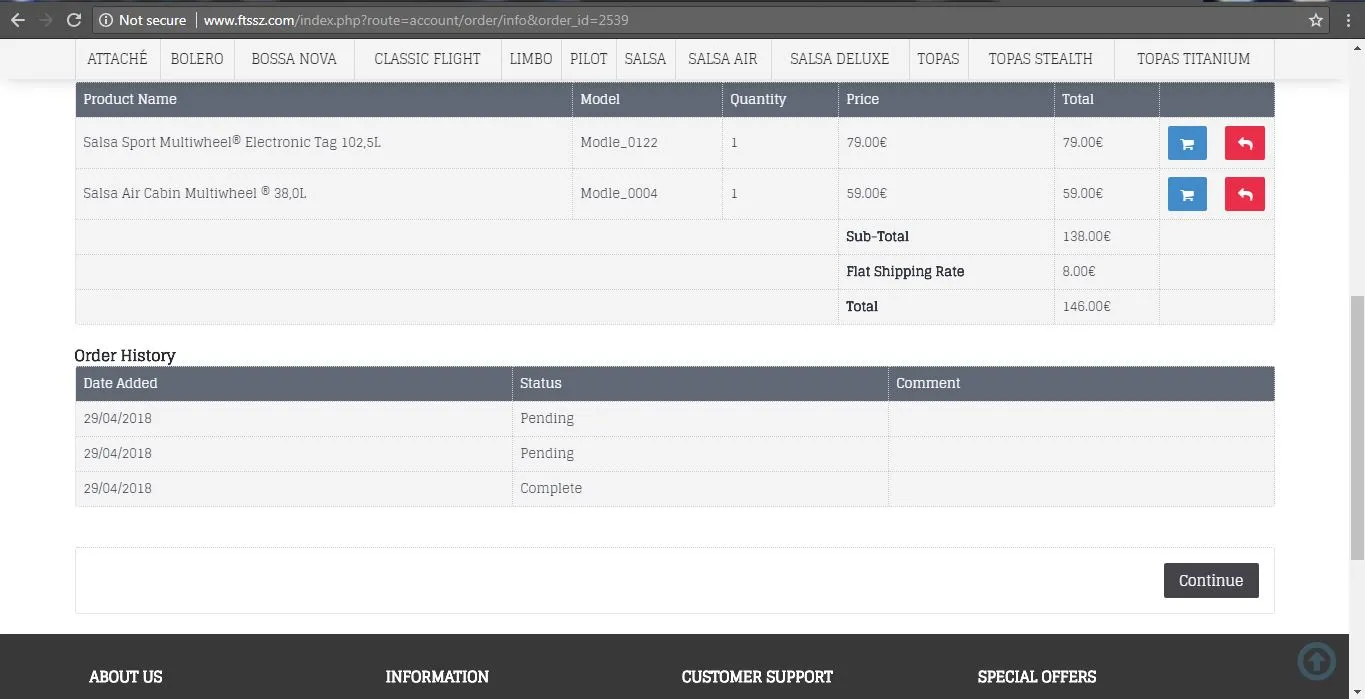
Task: Click the Flat Shipping Rate label
Action: click(x=905, y=271)
